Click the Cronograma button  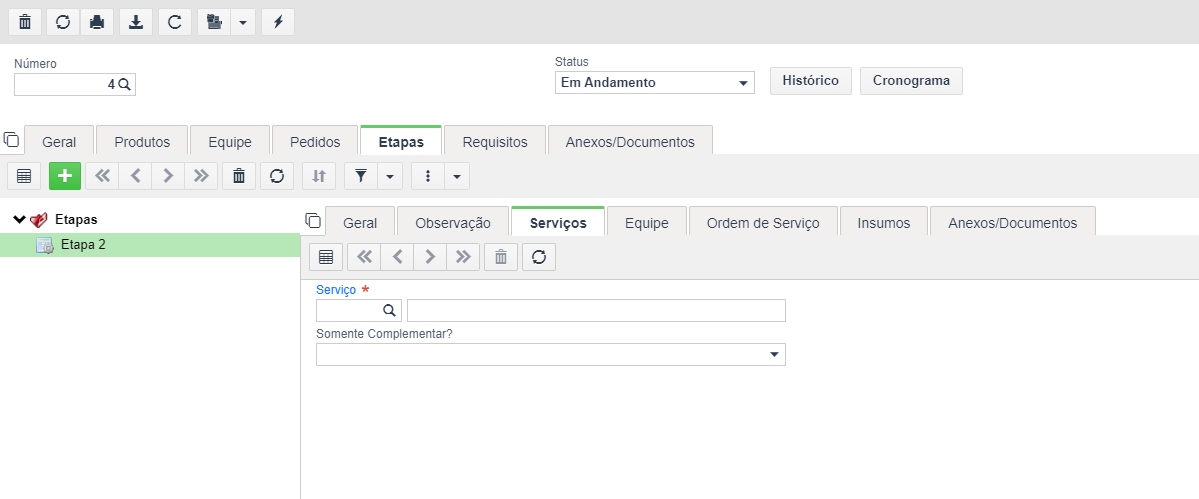tap(911, 81)
